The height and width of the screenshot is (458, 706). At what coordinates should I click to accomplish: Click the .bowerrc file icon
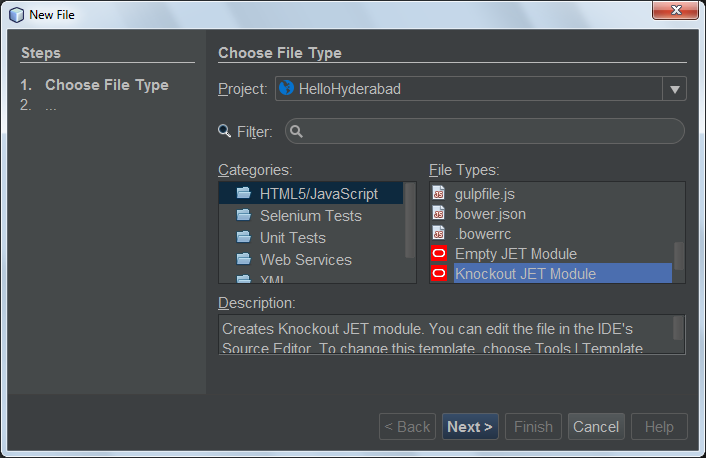[x=438, y=234]
